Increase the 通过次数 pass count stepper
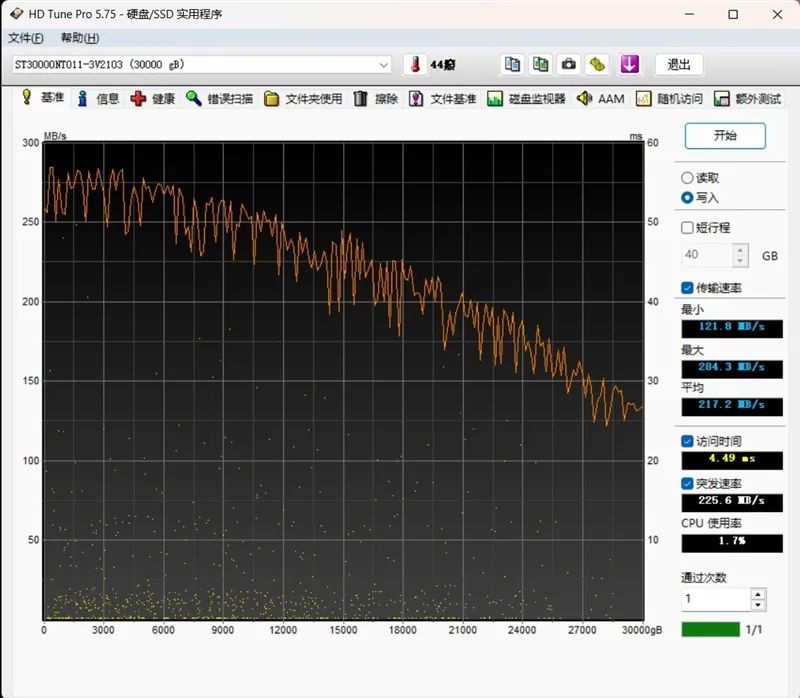 coord(758,594)
